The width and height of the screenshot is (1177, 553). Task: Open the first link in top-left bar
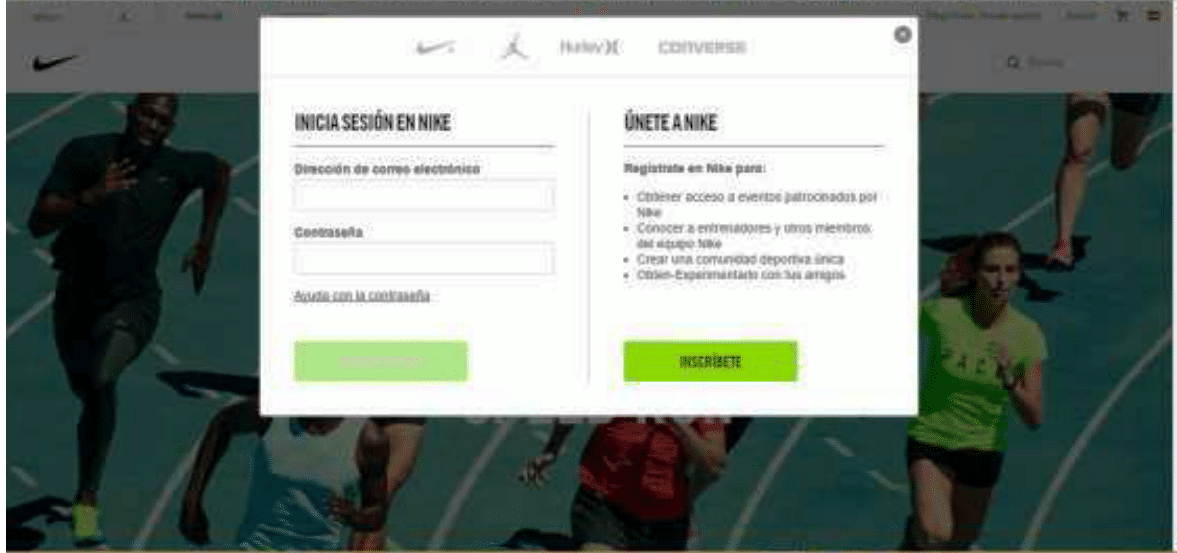(47, 15)
